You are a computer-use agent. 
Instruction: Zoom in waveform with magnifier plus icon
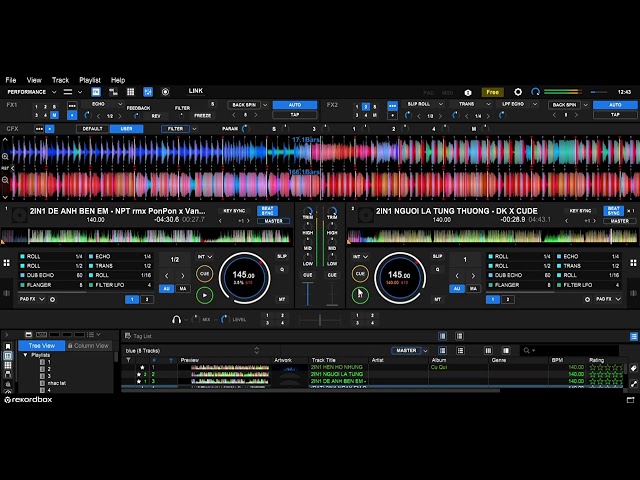pos(5,156)
